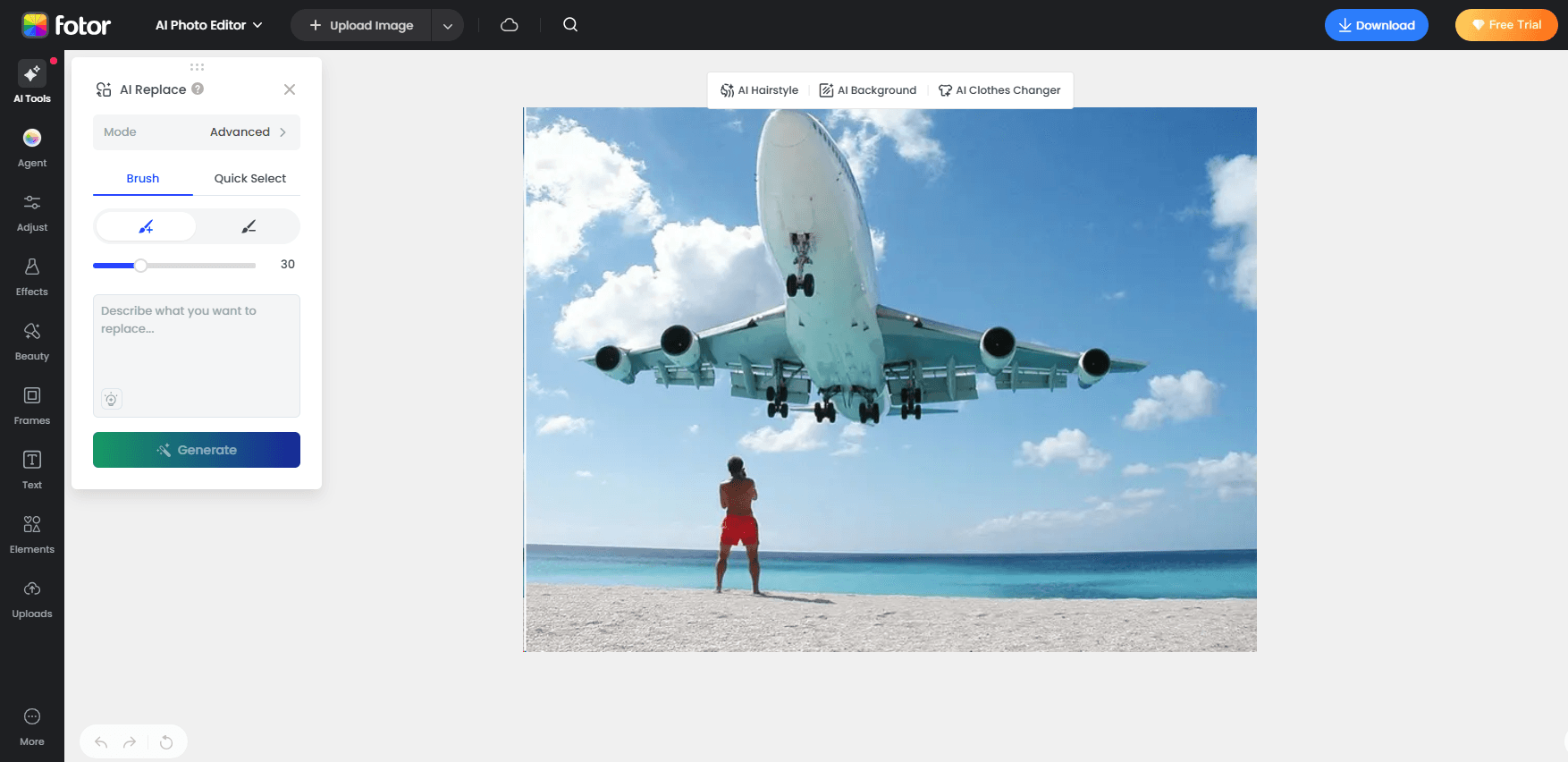
Task: Adjust the brush size slider handle
Action: coord(140,266)
